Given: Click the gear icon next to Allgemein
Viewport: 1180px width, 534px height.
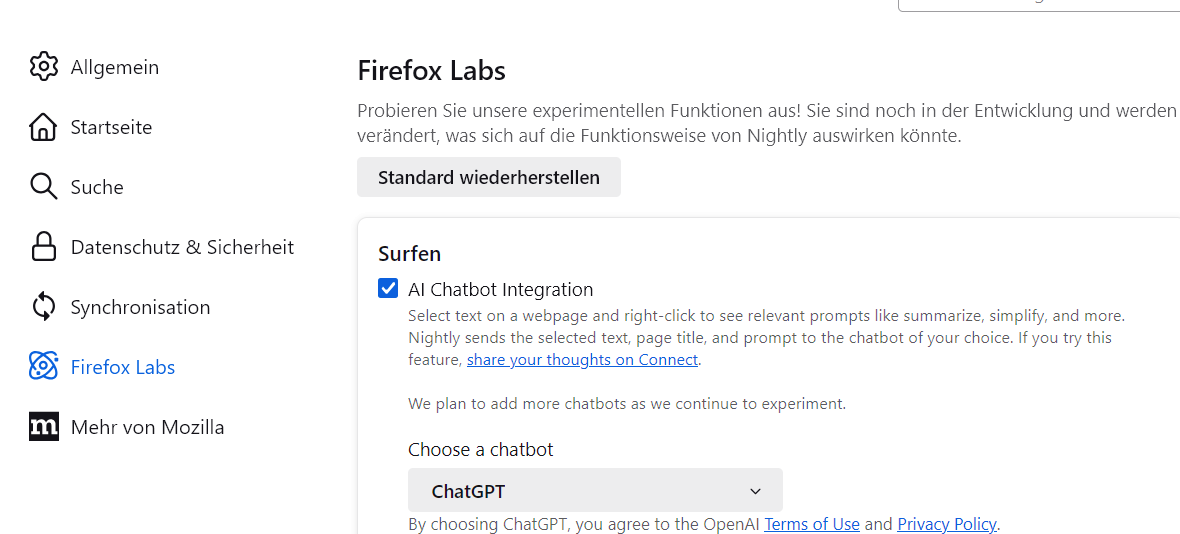Looking at the screenshot, I should pyautogui.click(x=44, y=67).
